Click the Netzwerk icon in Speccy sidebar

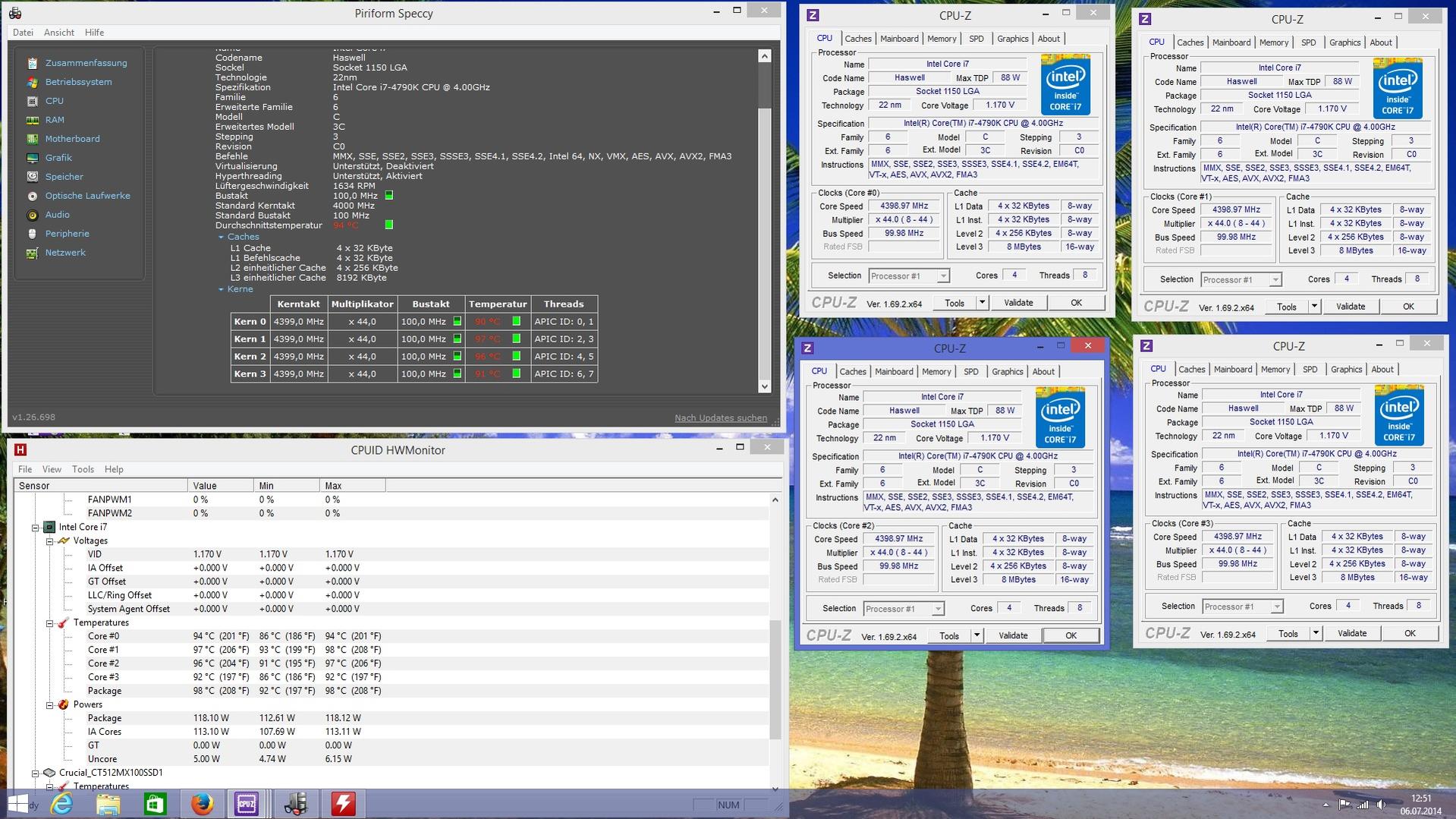32,253
